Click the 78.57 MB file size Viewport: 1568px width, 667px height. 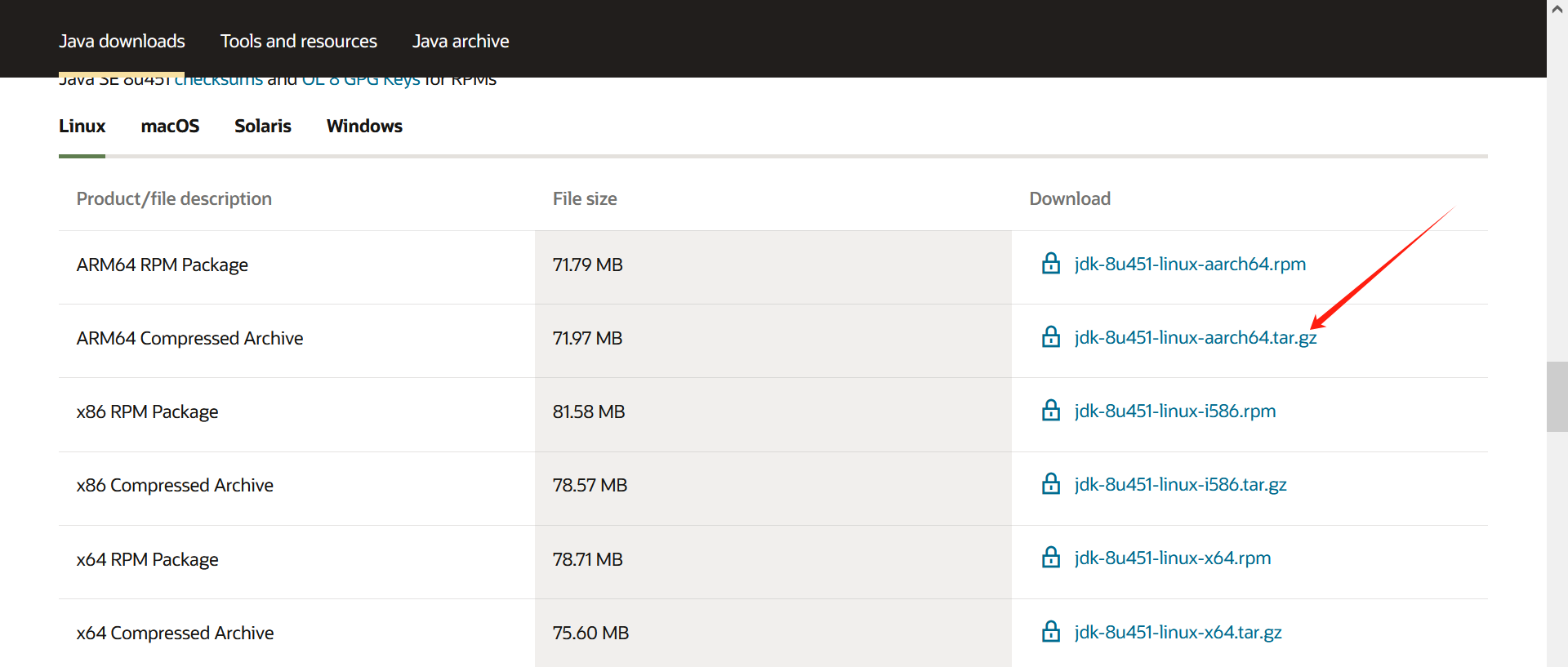point(590,485)
